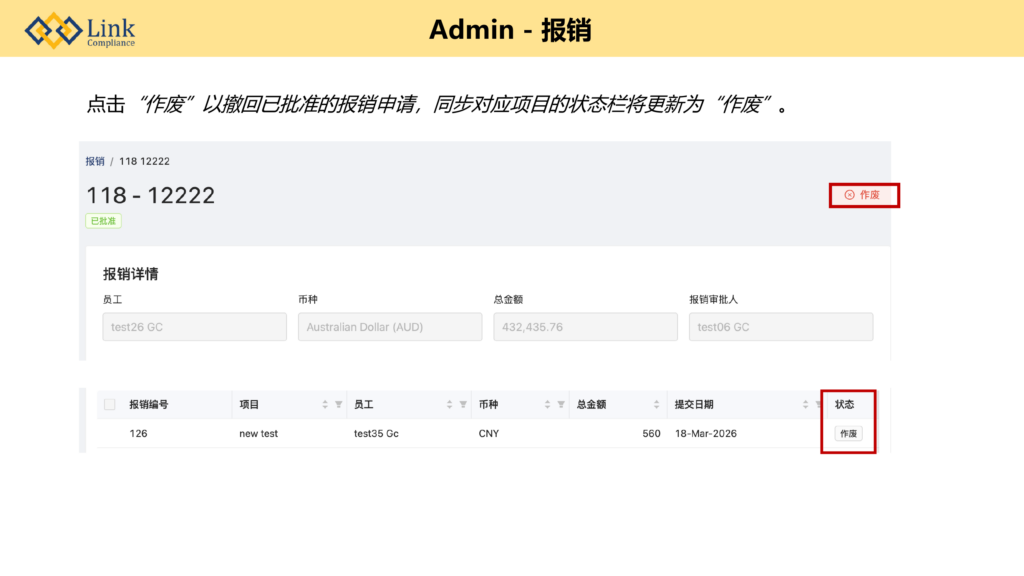Sort the table by 提交日期 column
The width and height of the screenshot is (1024, 576).
[x=805, y=405]
